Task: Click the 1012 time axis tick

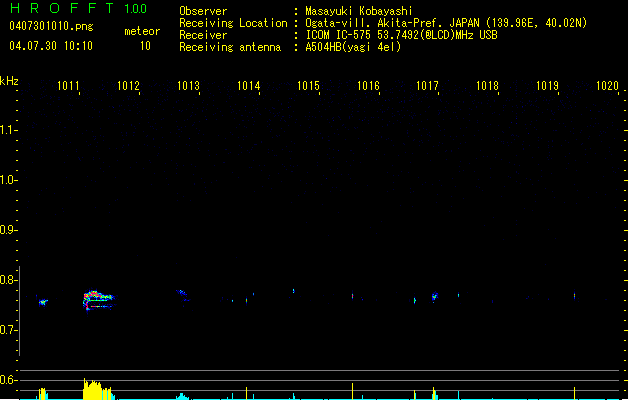Action: pyautogui.click(x=128, y=86)
